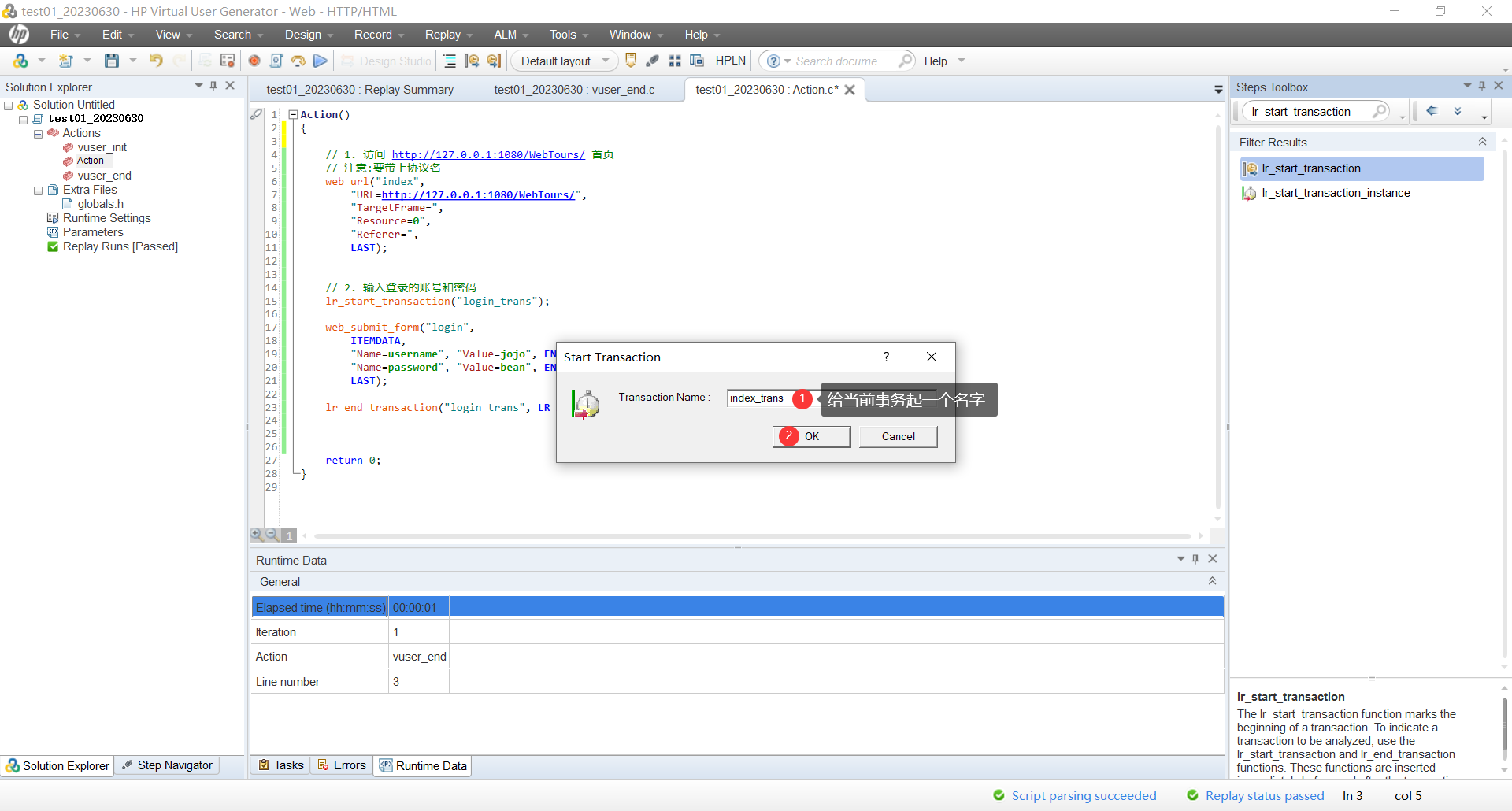This screenshot has height=811, width=1512.
Task: Collapse the Filter Results section
Action: click(1482, 142)
